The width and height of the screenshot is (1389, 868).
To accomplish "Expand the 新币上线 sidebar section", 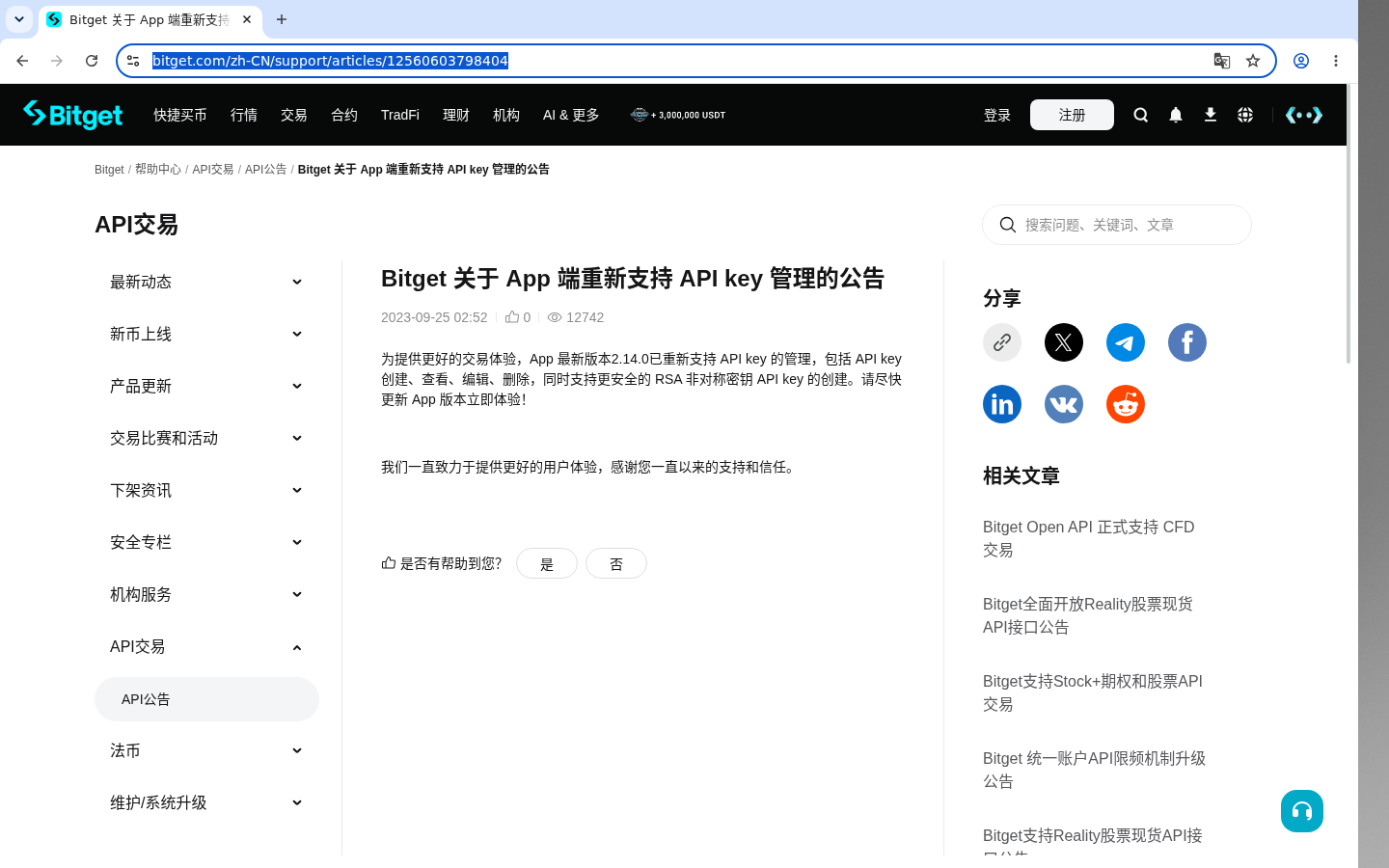I will pos(206,334).
